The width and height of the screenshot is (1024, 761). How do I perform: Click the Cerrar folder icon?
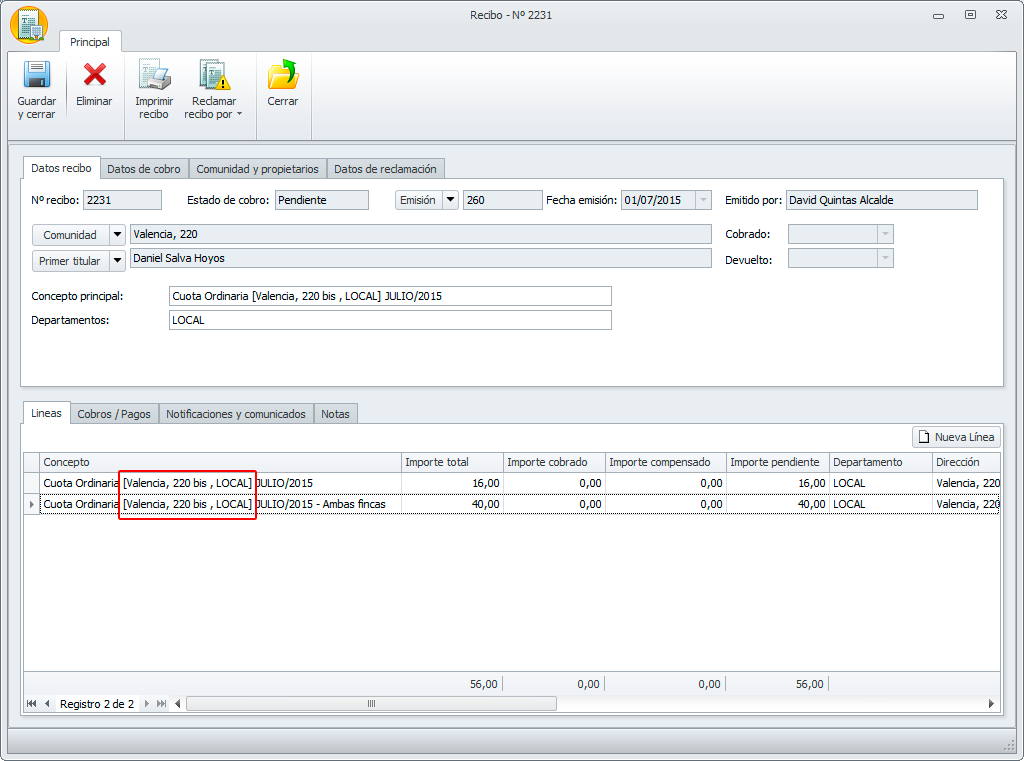[x=282, y=77]
